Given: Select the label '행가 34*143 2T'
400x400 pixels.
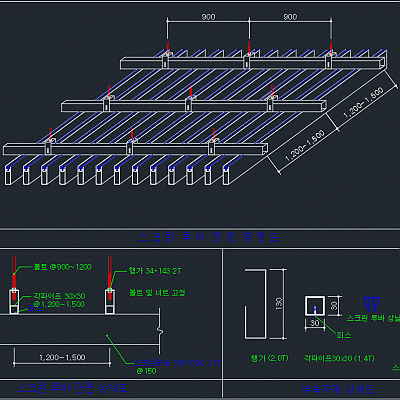Looking at the screenshot, I should [155, 271].
